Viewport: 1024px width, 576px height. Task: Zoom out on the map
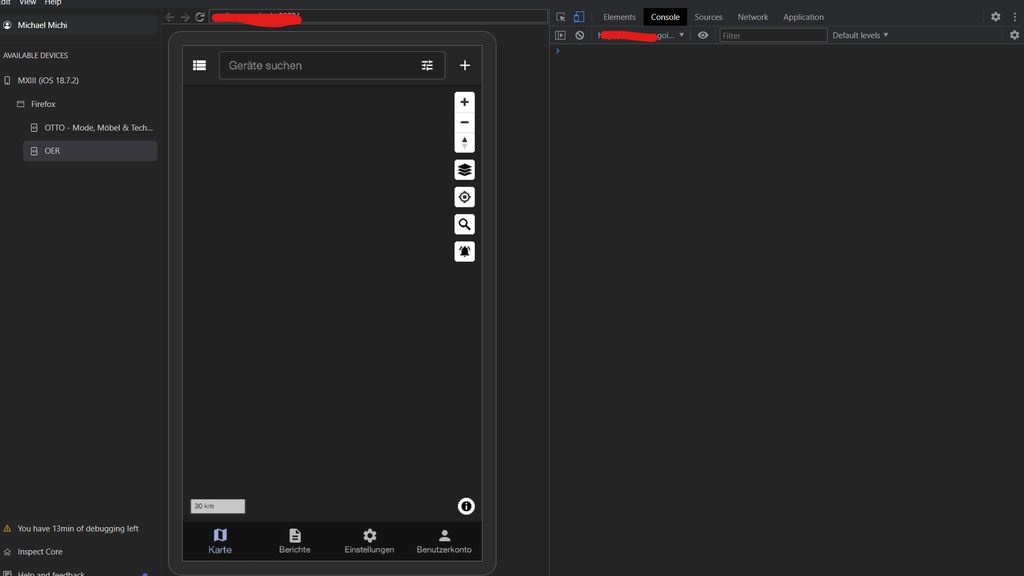(464, 122)
